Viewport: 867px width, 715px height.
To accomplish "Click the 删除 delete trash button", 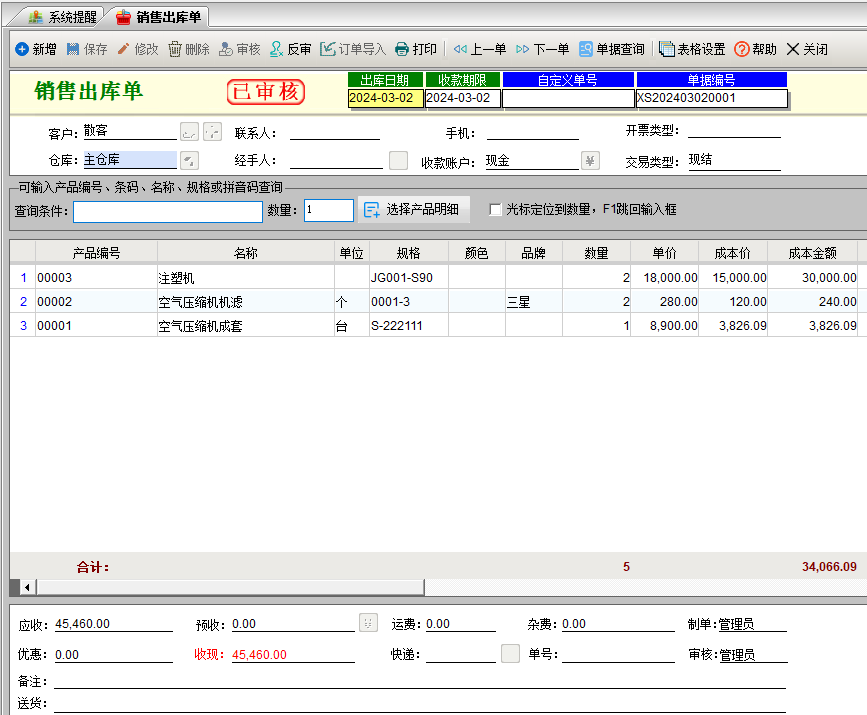I will tap(189, 49).
